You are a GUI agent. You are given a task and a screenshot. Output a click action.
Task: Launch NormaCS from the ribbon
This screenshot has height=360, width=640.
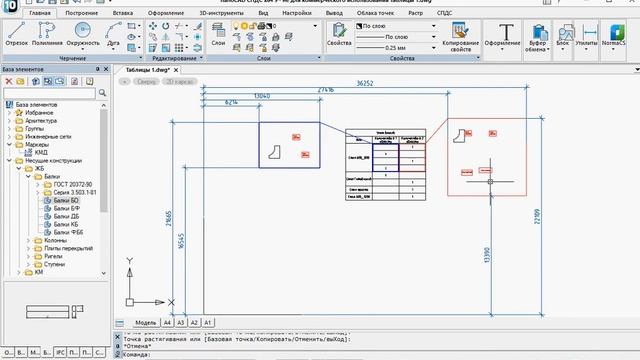coord(613,37)
